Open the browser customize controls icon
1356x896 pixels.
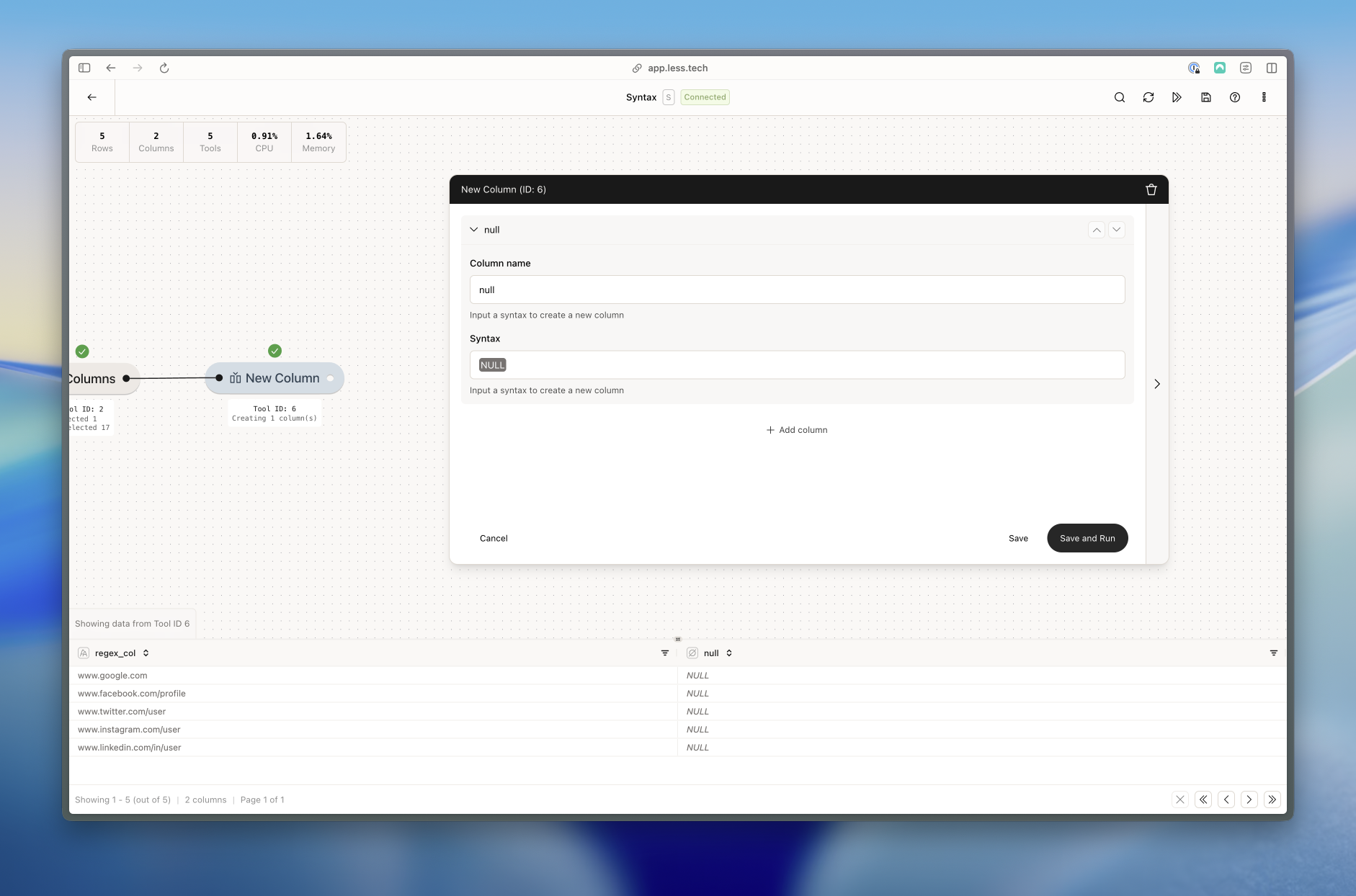tap(1246, 68)
